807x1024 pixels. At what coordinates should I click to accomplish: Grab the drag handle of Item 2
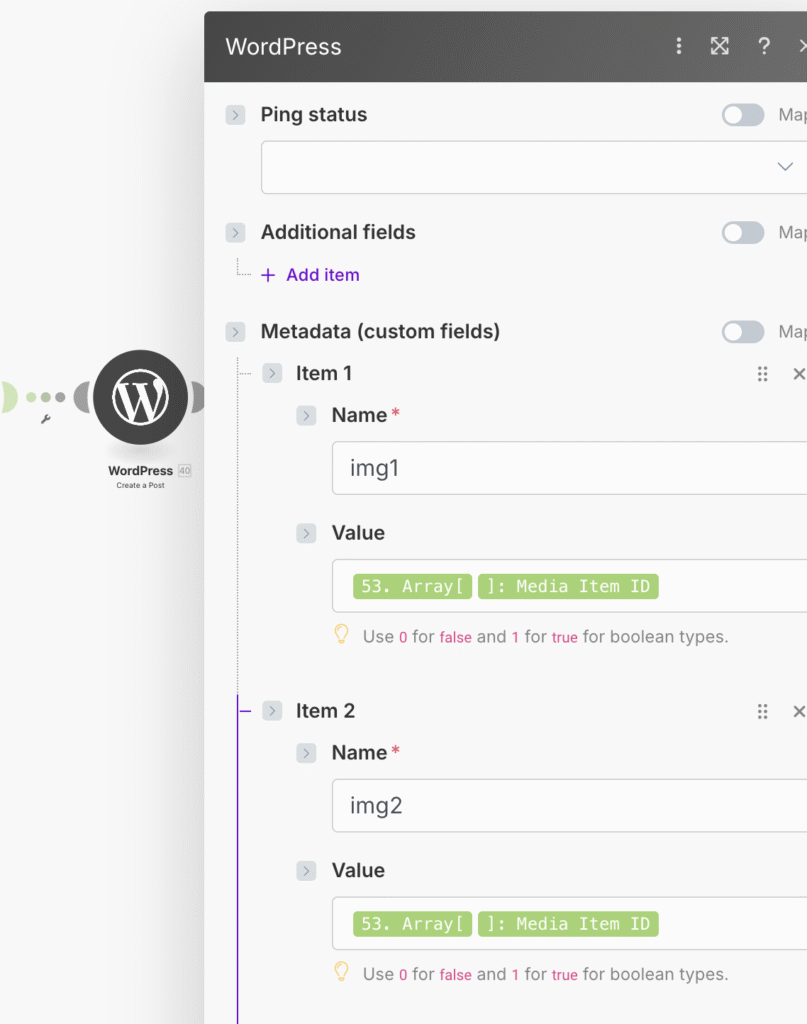click(763, 712)
